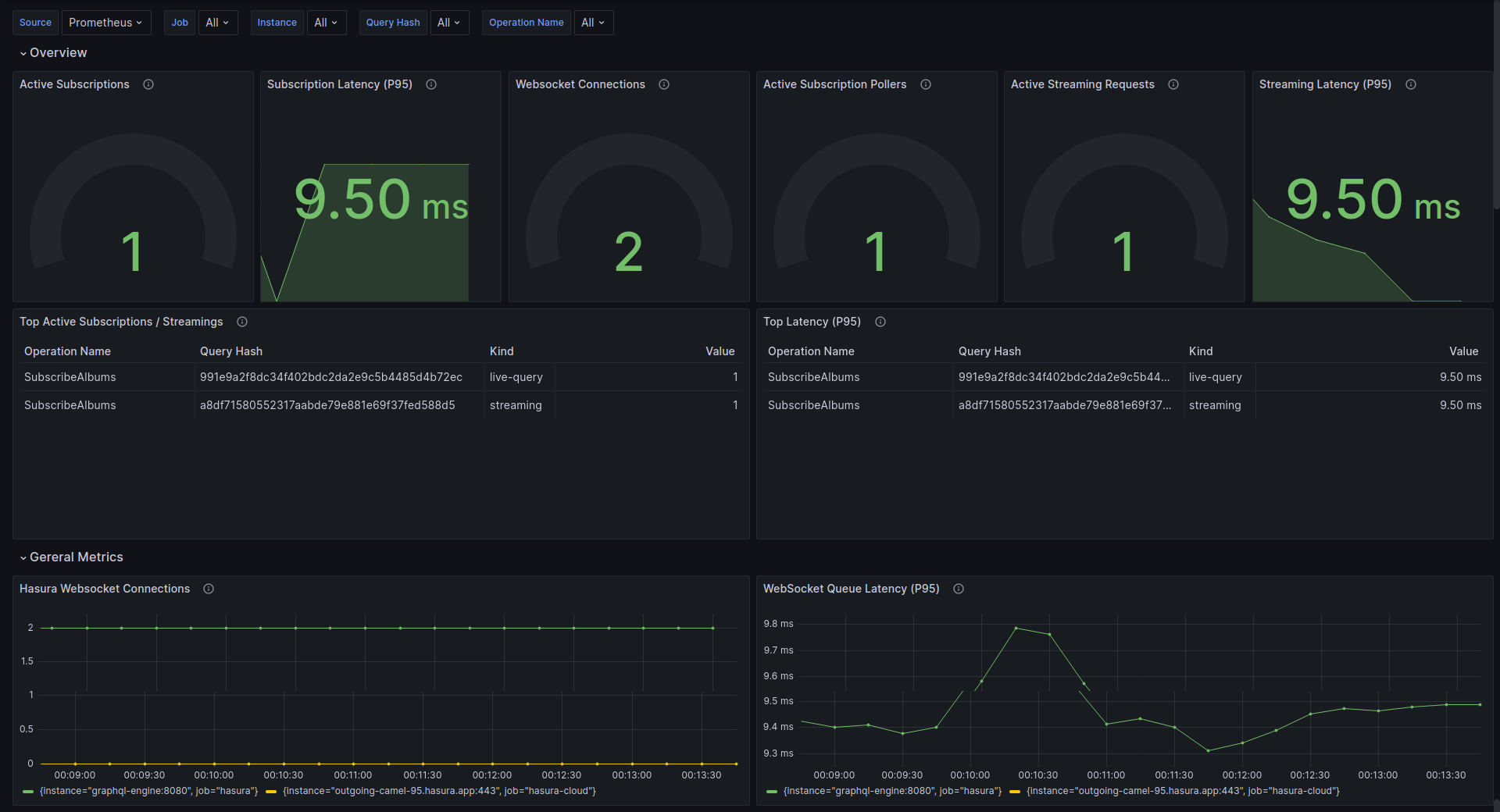Open Hasura Websocket Connections panel title
The height and width of the screenshot is (812, 1500).
coord(105,589)
